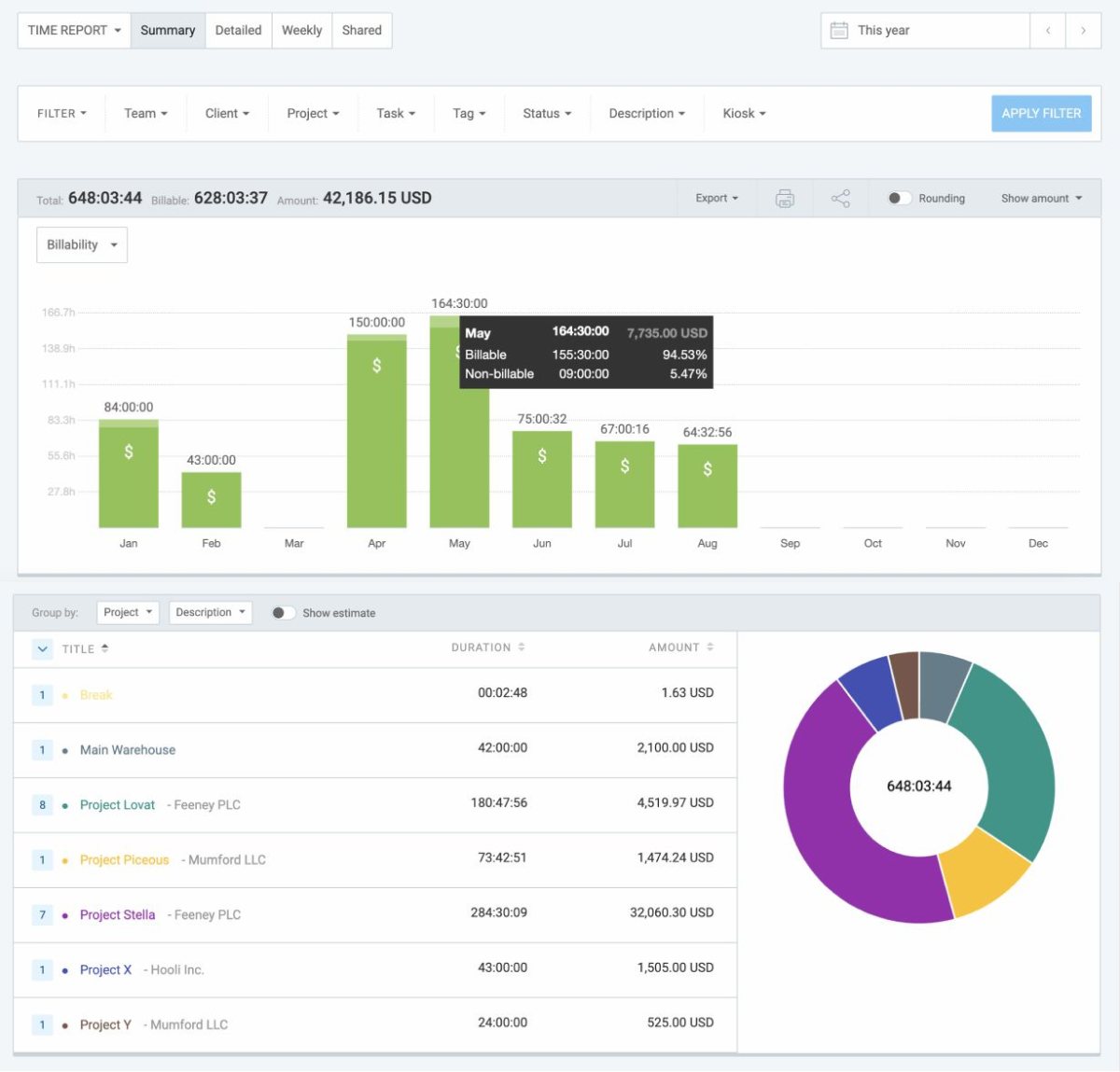Collapse all rows with the header chevron
This screenshot has width=1120, height=1072.
(x=43, y=648)
